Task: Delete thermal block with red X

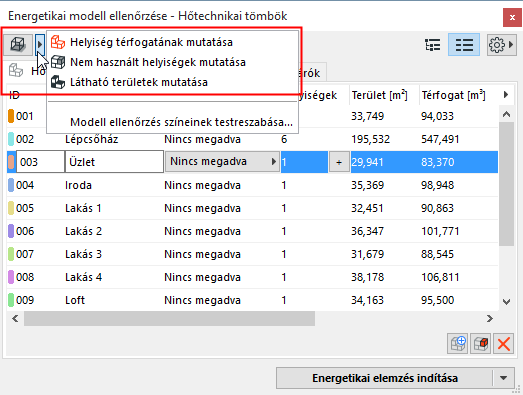Action: point(503,344)
